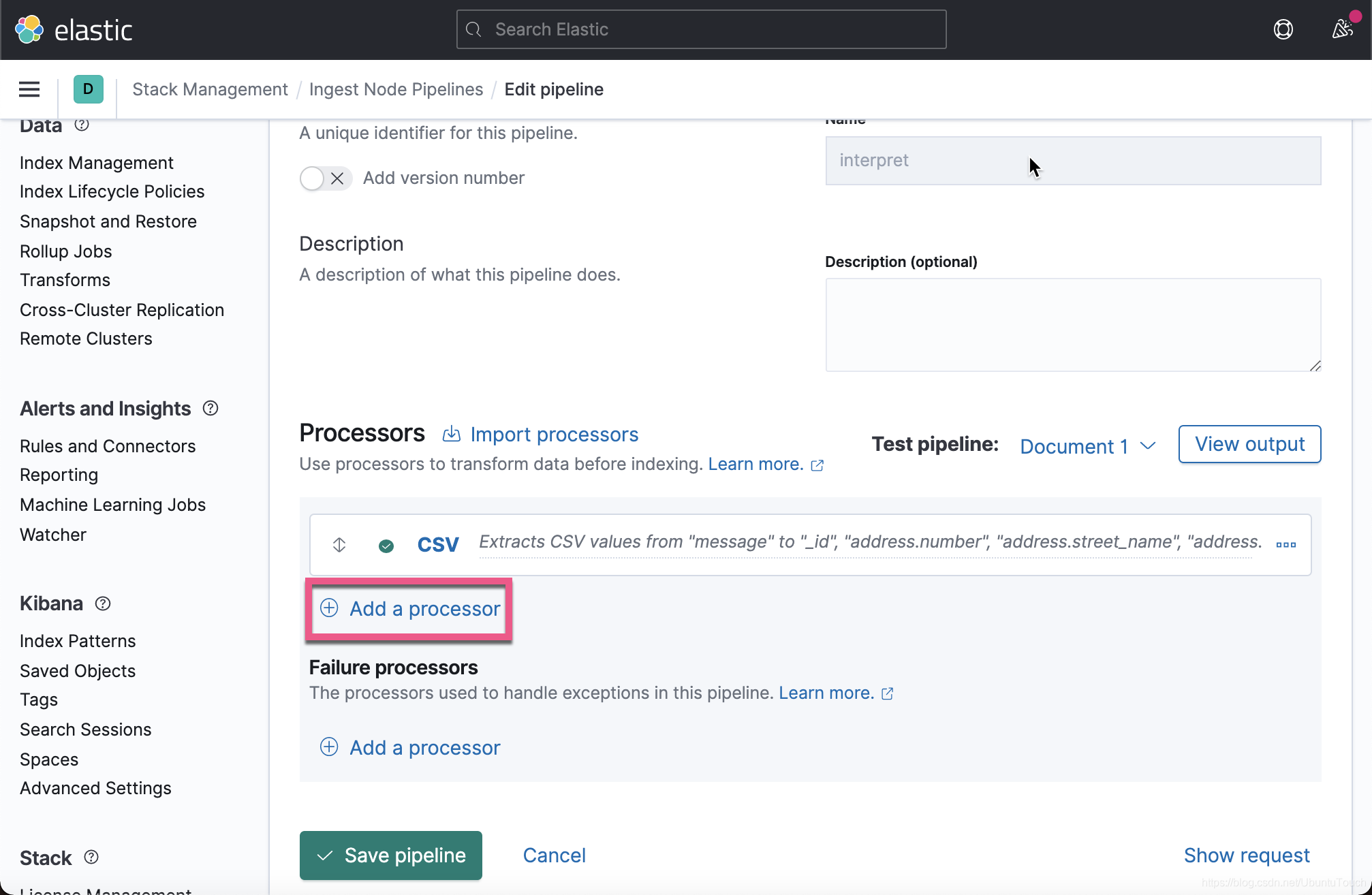Screen dimensions: 1372x895
Task: Click the Stack Management breadcrumb
Action: (x=210, y=89)
